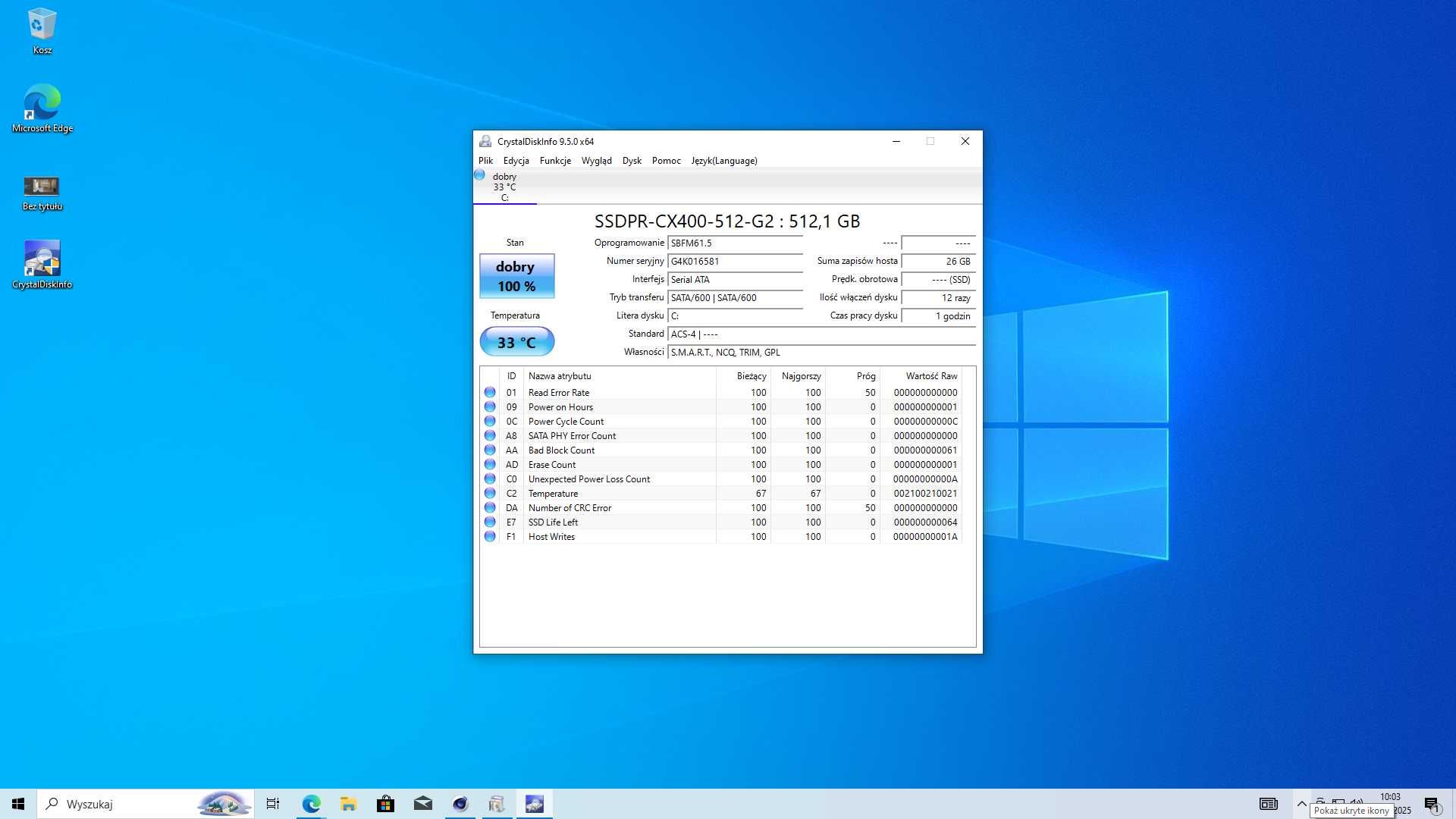Select the CrystalDiskInfo desktop shortcut

[x=42, y=265]
